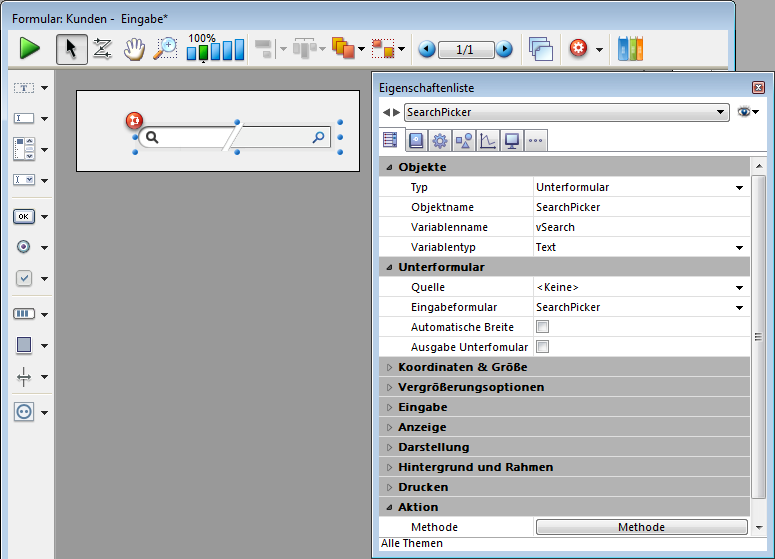Image resolution: width=775 pixels, height=559 pixels.
Task: Open the Typ dropdown showing Unterformular
Action: coord(739,187)
